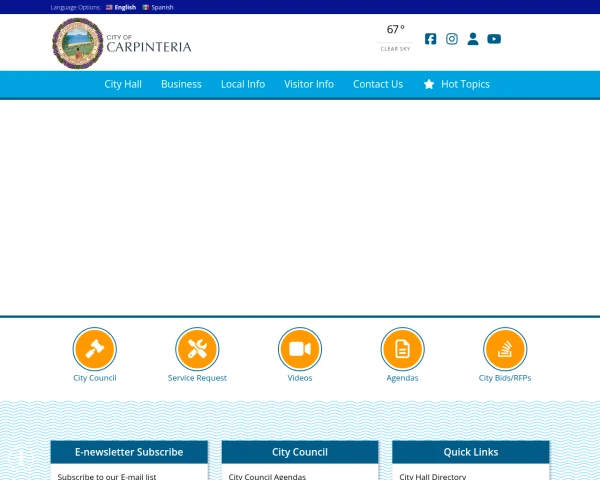The height and width of the screenshot is (480, 600).
Task: Click the 67° clear sky weather widget
Action: click(x=395, y=38)
